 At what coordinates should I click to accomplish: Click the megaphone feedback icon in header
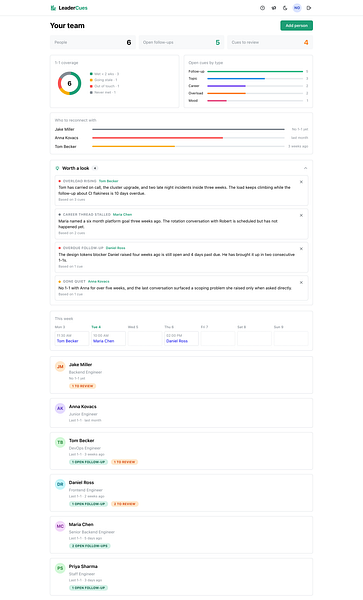[274, 8]
